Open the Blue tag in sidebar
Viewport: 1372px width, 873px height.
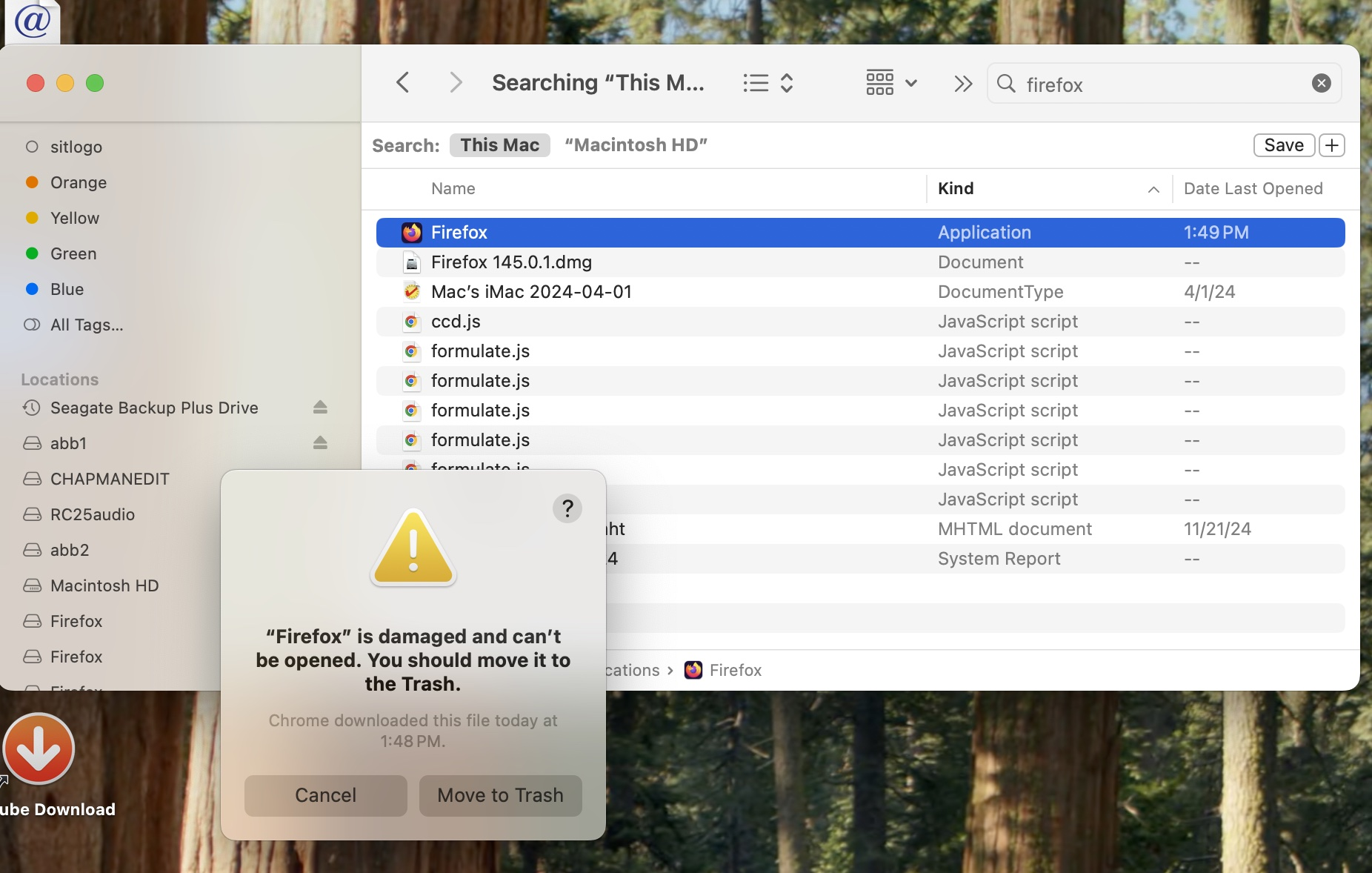67,289
